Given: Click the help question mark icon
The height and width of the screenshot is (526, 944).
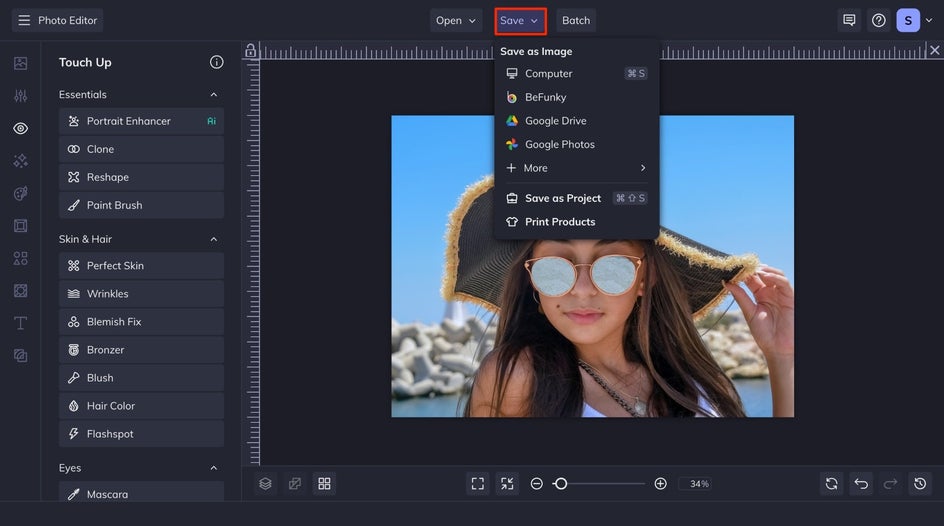Looking at the screenshot, I should (x=878, y=20).
